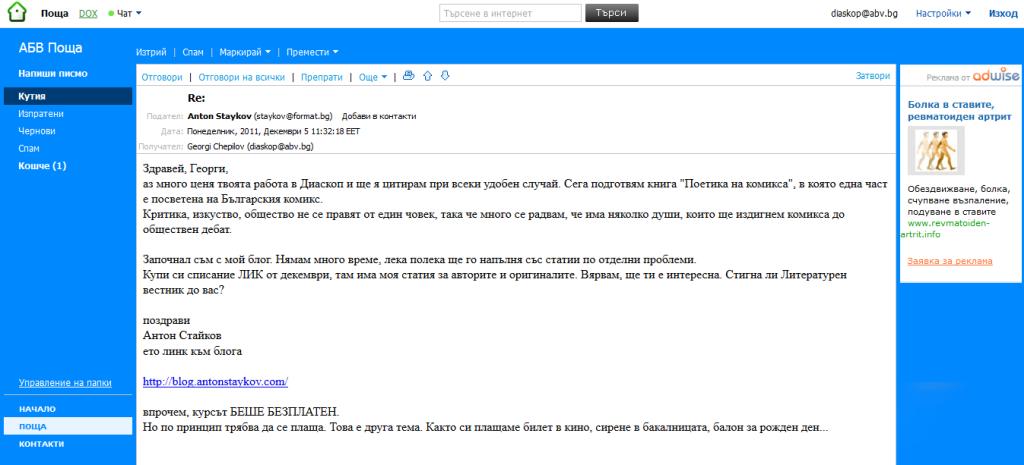Reply with the Отговори link
Viewport: 1024px width, 465px height.
[162, 77]
